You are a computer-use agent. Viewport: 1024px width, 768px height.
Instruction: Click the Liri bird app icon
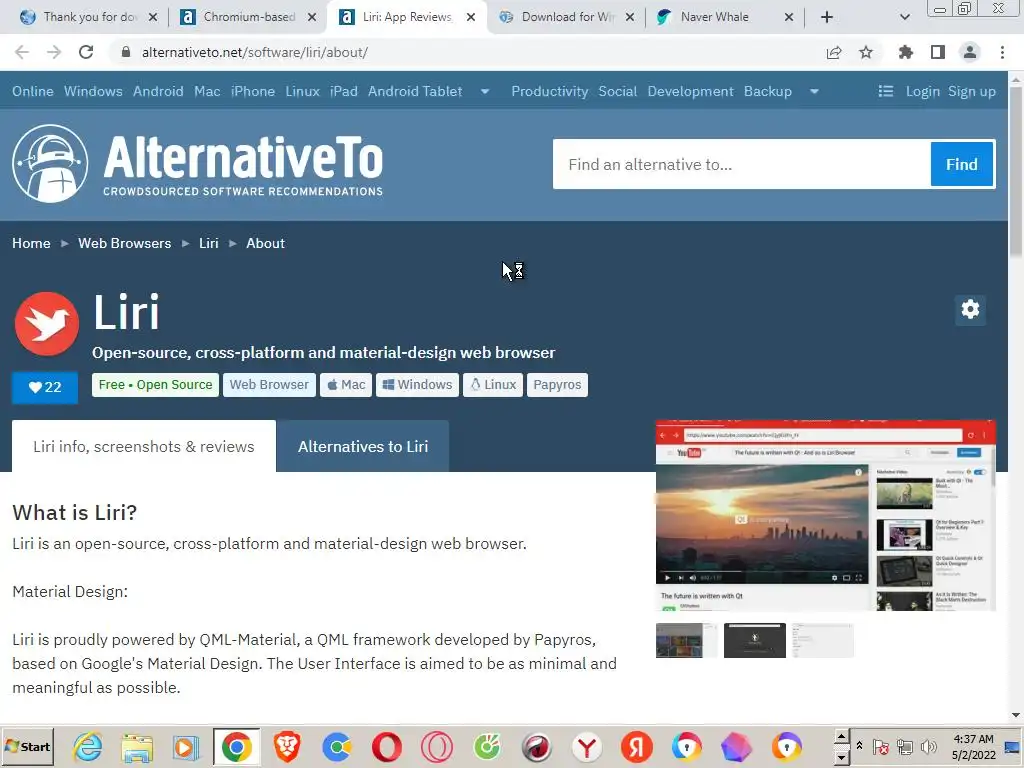click(47, 324)
